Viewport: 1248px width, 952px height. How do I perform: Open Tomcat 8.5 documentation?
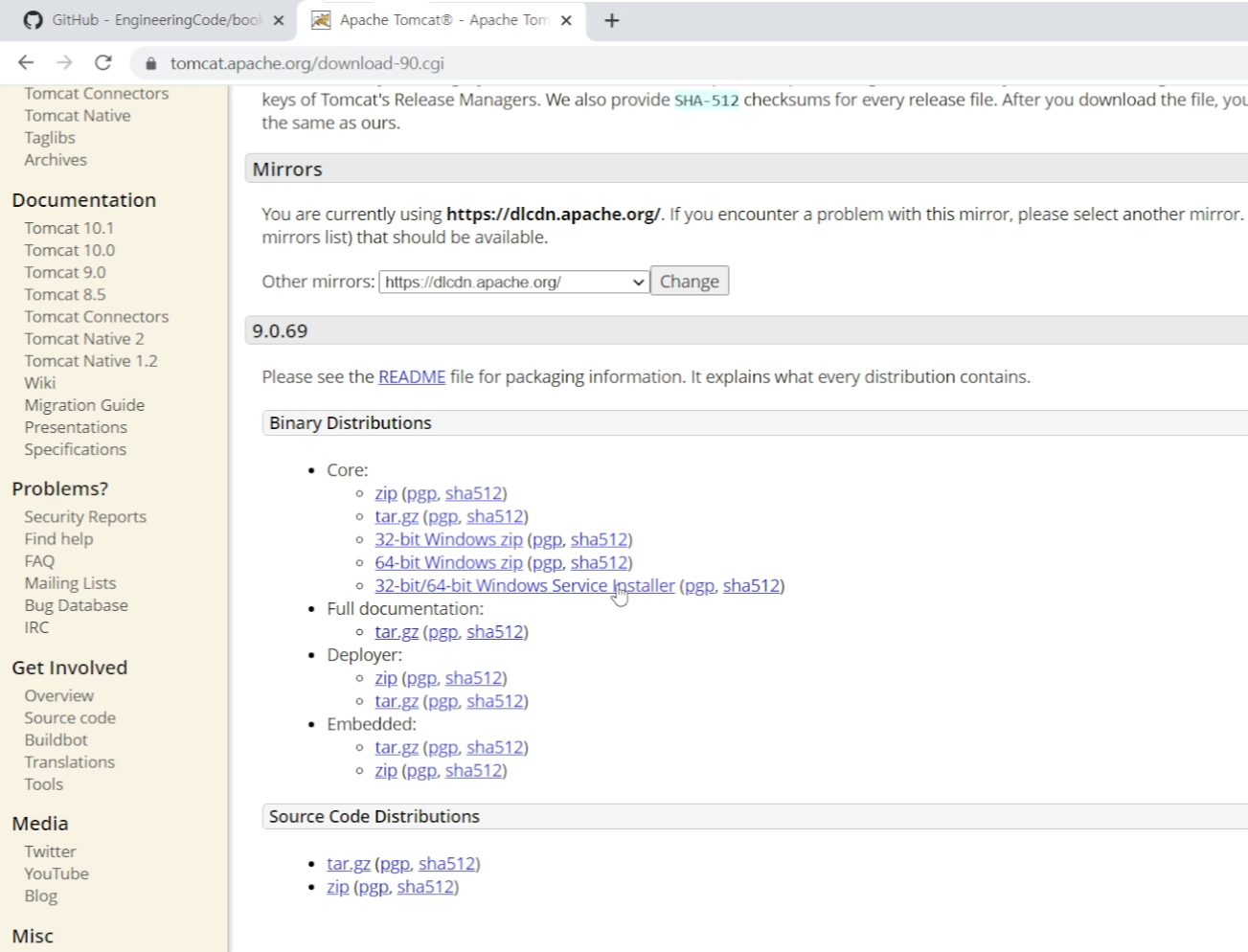click(65, 294)
